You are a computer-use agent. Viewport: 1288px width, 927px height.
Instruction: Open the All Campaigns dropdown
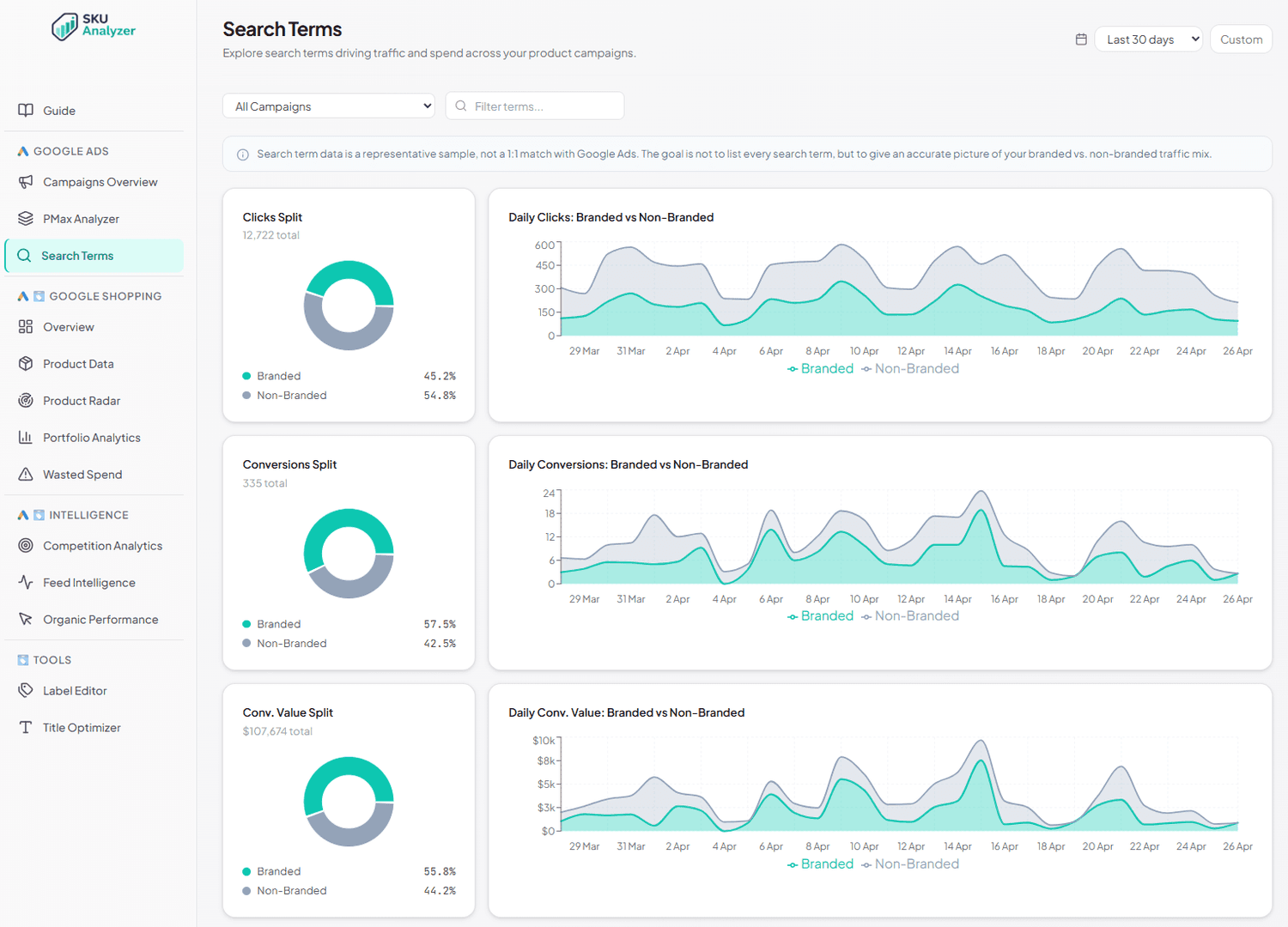(x=329, y=106)
